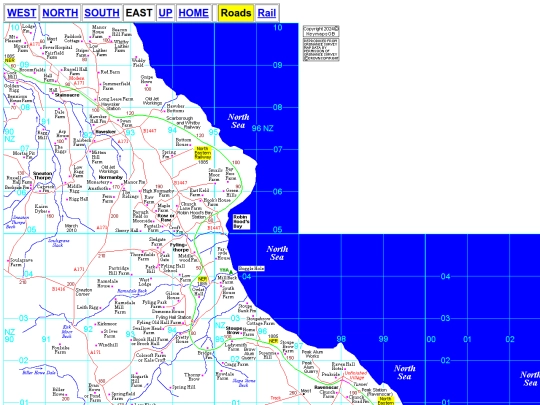Screen dimensions: 540x405
Task: Click the Sneaton Corner label
Action: tap(84, 292)
